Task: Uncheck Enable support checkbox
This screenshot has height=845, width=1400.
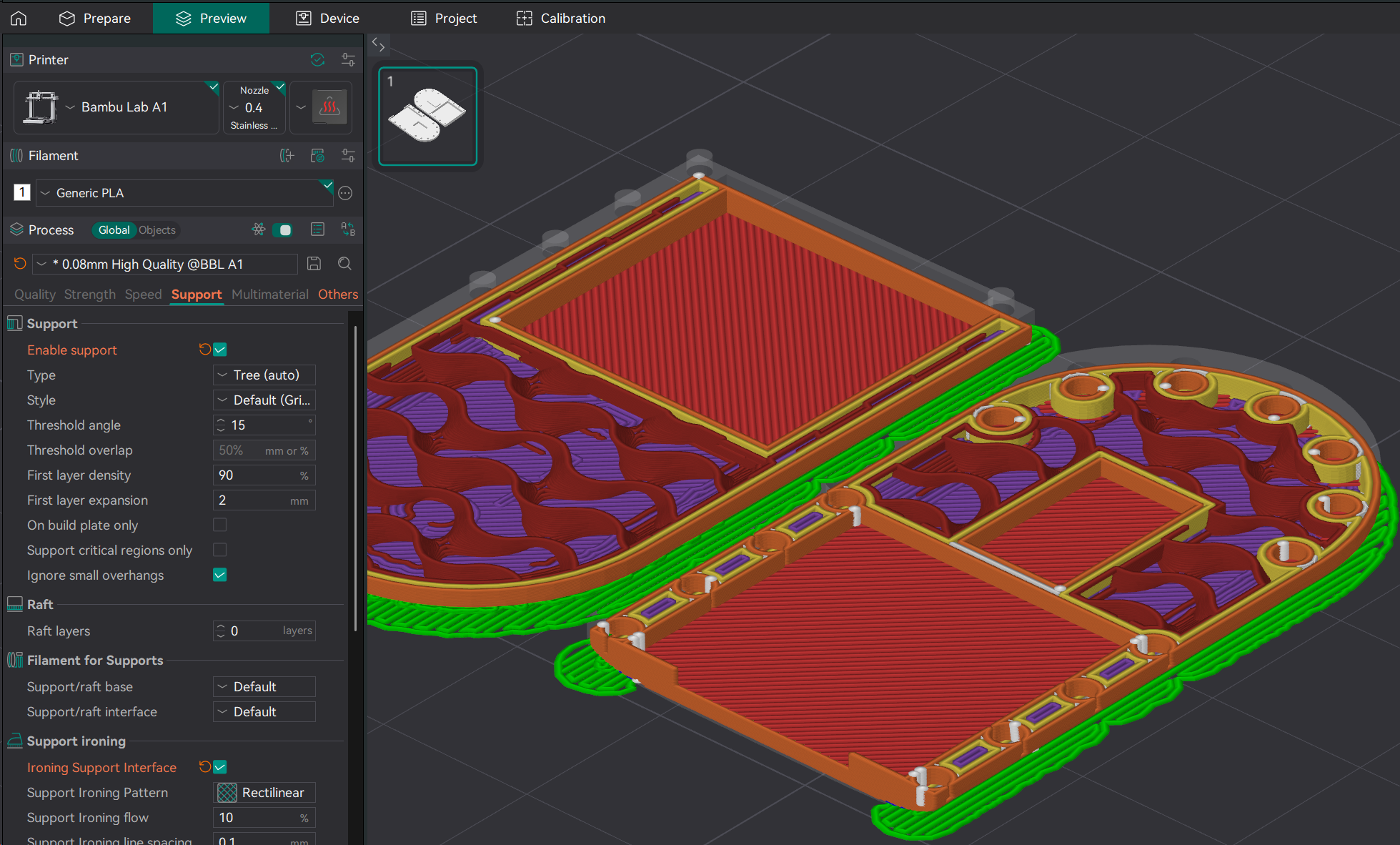Action: click(220, 350)
